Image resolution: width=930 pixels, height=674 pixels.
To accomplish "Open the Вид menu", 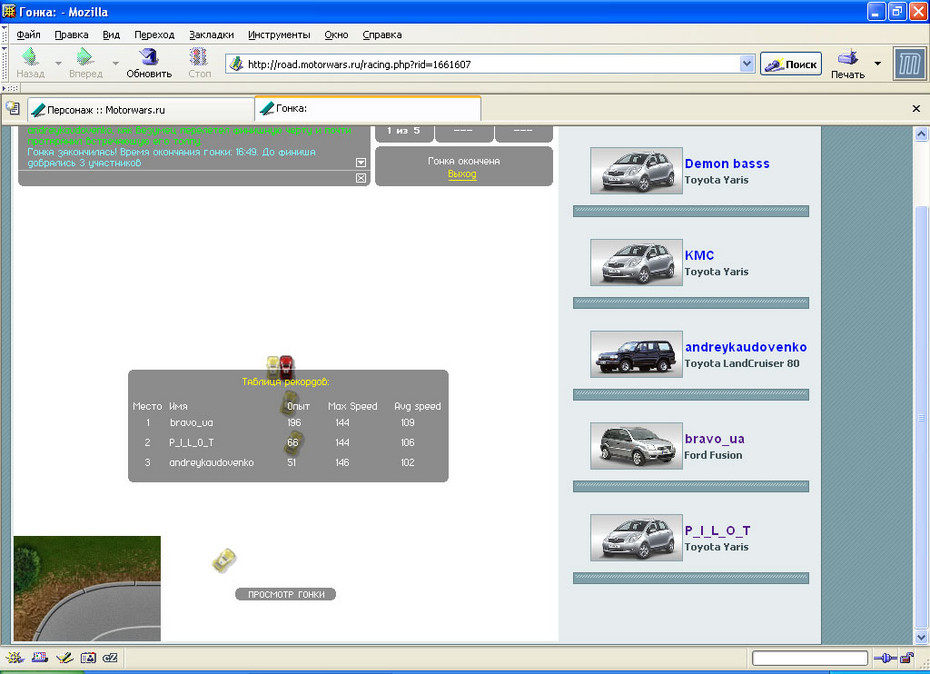I will (x=111, y=35).
